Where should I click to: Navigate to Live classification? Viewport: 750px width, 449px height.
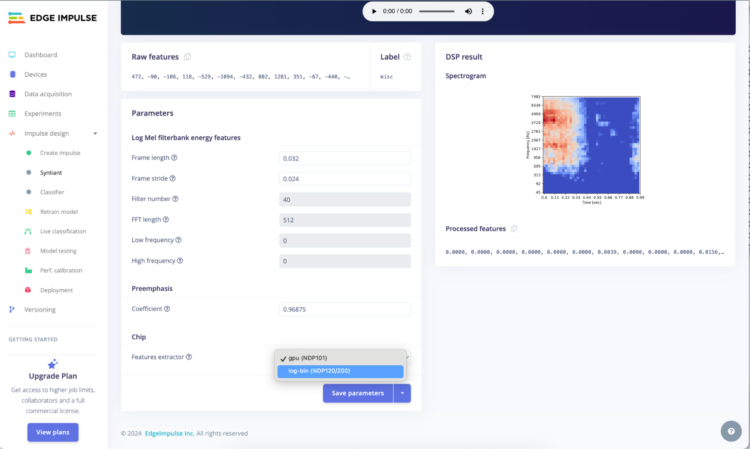(x=66, y=231)
